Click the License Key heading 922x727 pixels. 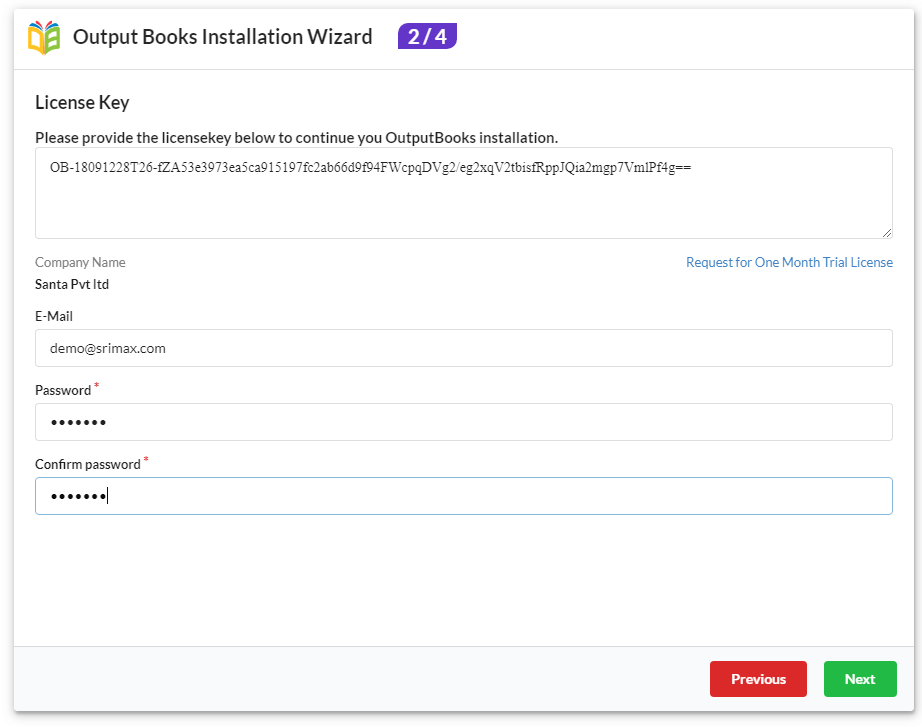pos(82,102)
